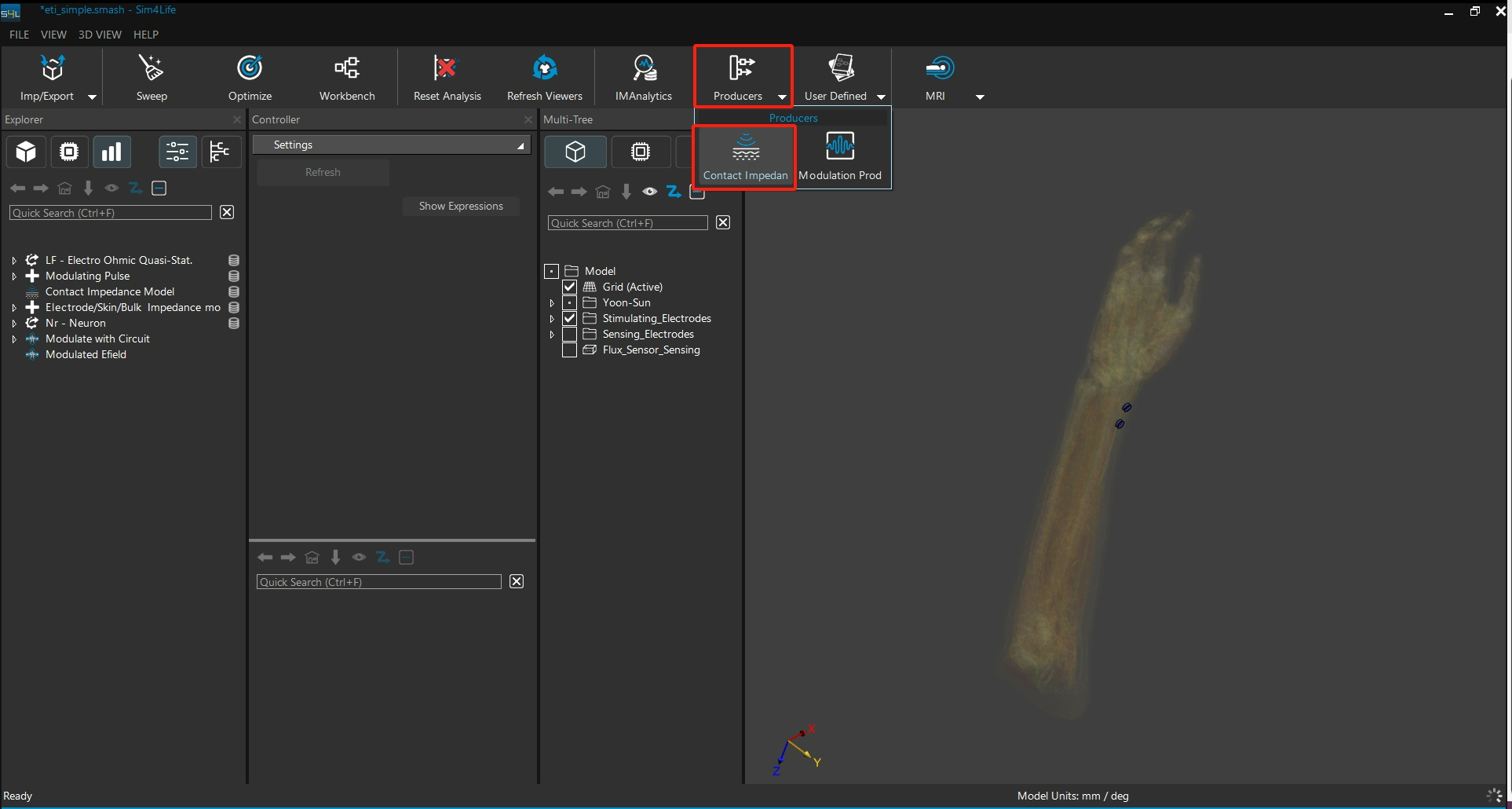Screen dimensions: 1512x809
Task: Open the 3D VIEW menu
Action: pos(100,35)
